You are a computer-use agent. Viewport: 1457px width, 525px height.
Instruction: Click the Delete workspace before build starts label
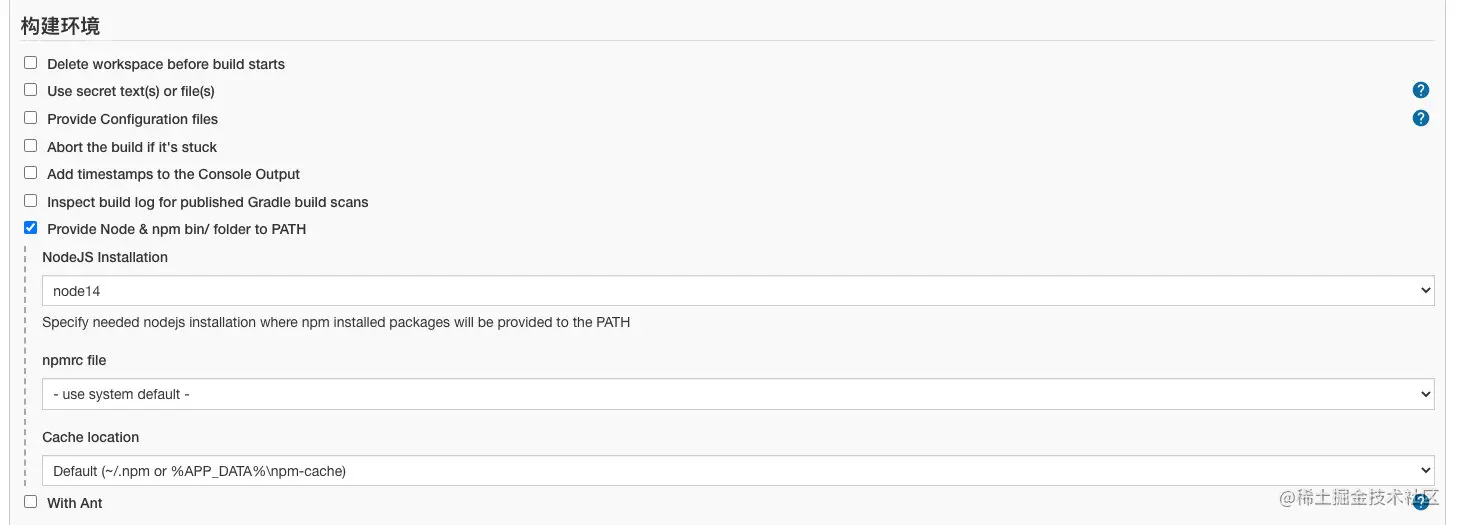(x=166, y=64)
